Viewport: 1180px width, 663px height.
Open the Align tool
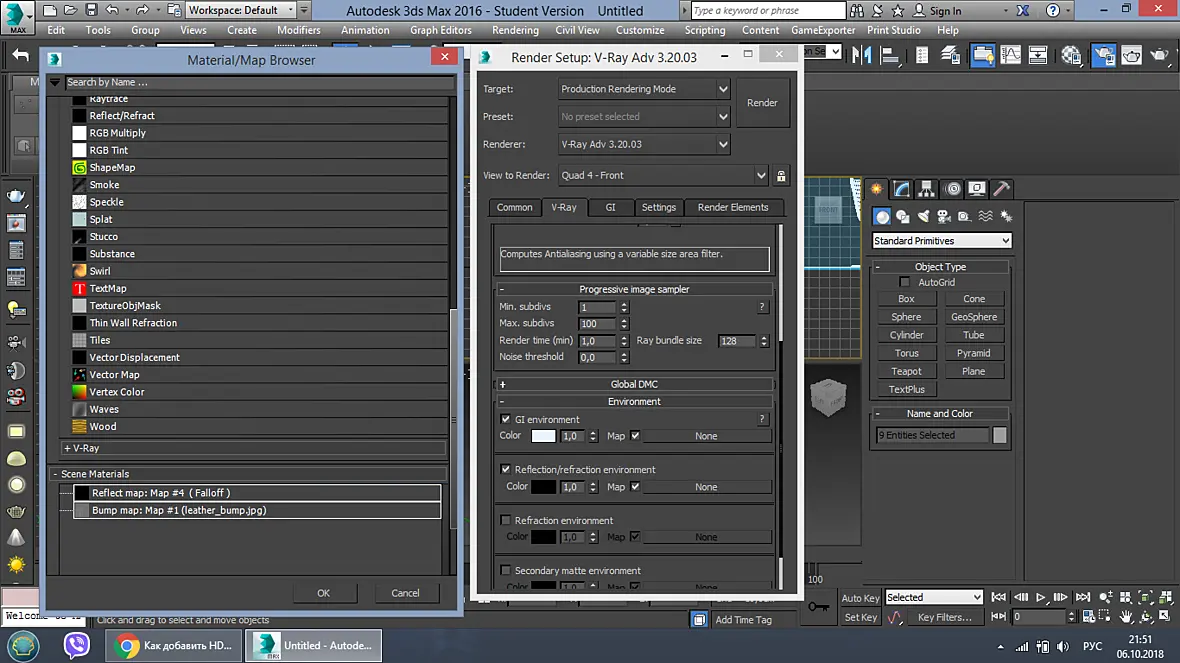click(890, 55)
